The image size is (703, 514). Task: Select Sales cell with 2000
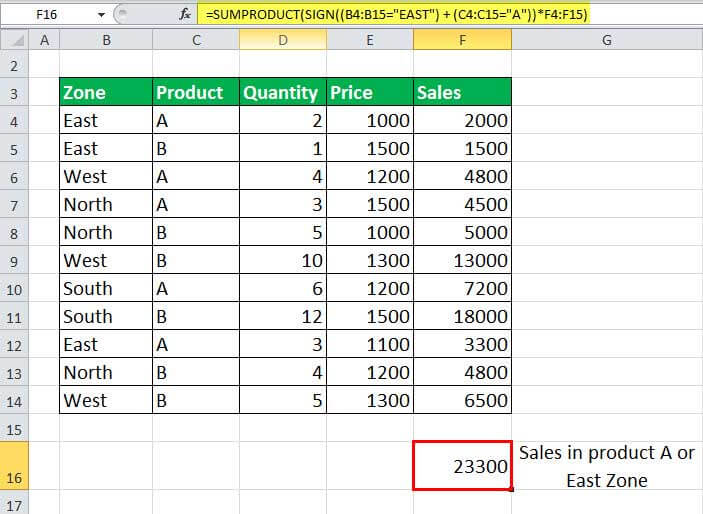point(462,120)
